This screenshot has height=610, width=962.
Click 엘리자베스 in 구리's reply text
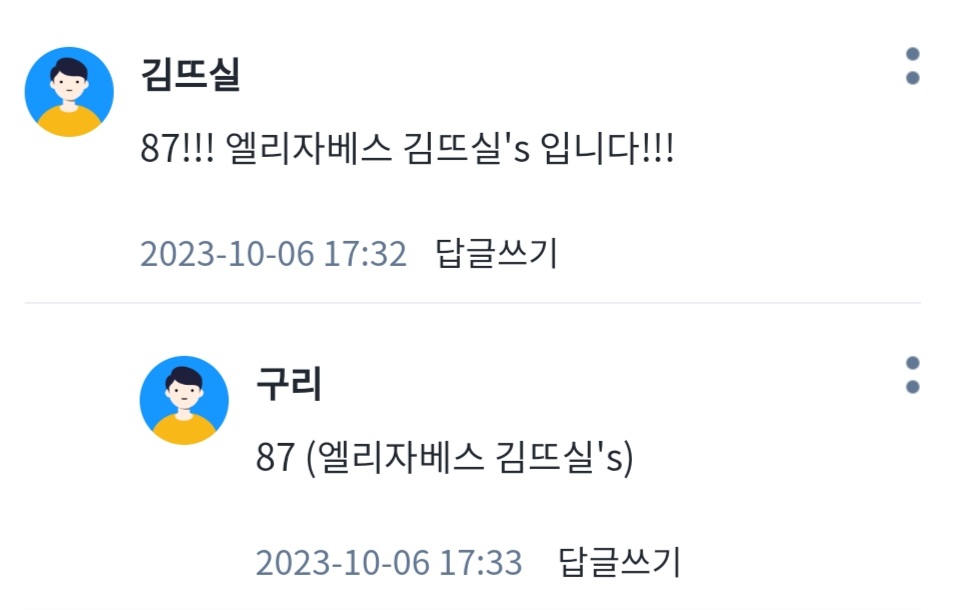[x=401, y=457]
